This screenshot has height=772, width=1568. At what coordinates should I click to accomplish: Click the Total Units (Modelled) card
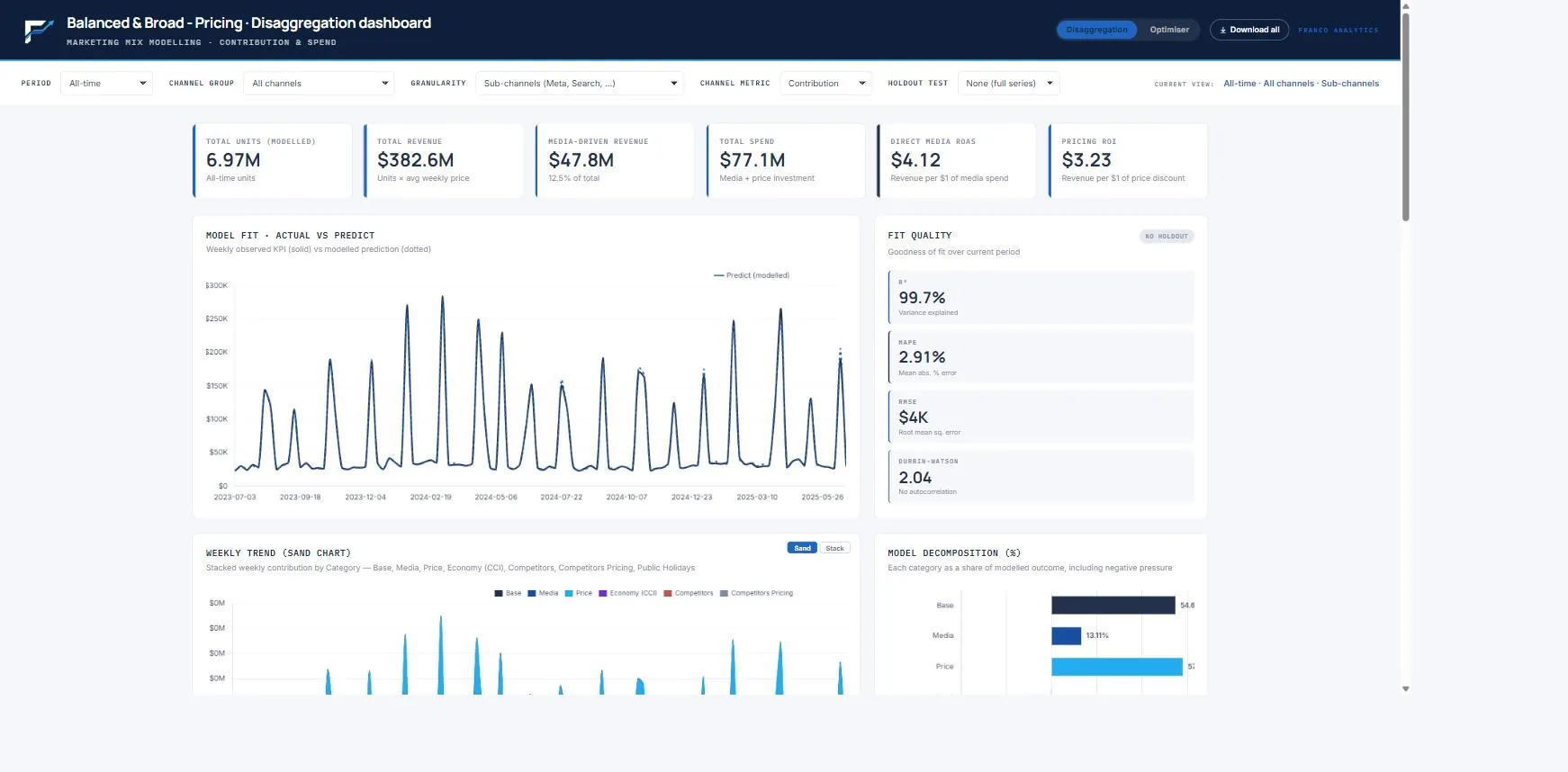[x=273, y=160]
